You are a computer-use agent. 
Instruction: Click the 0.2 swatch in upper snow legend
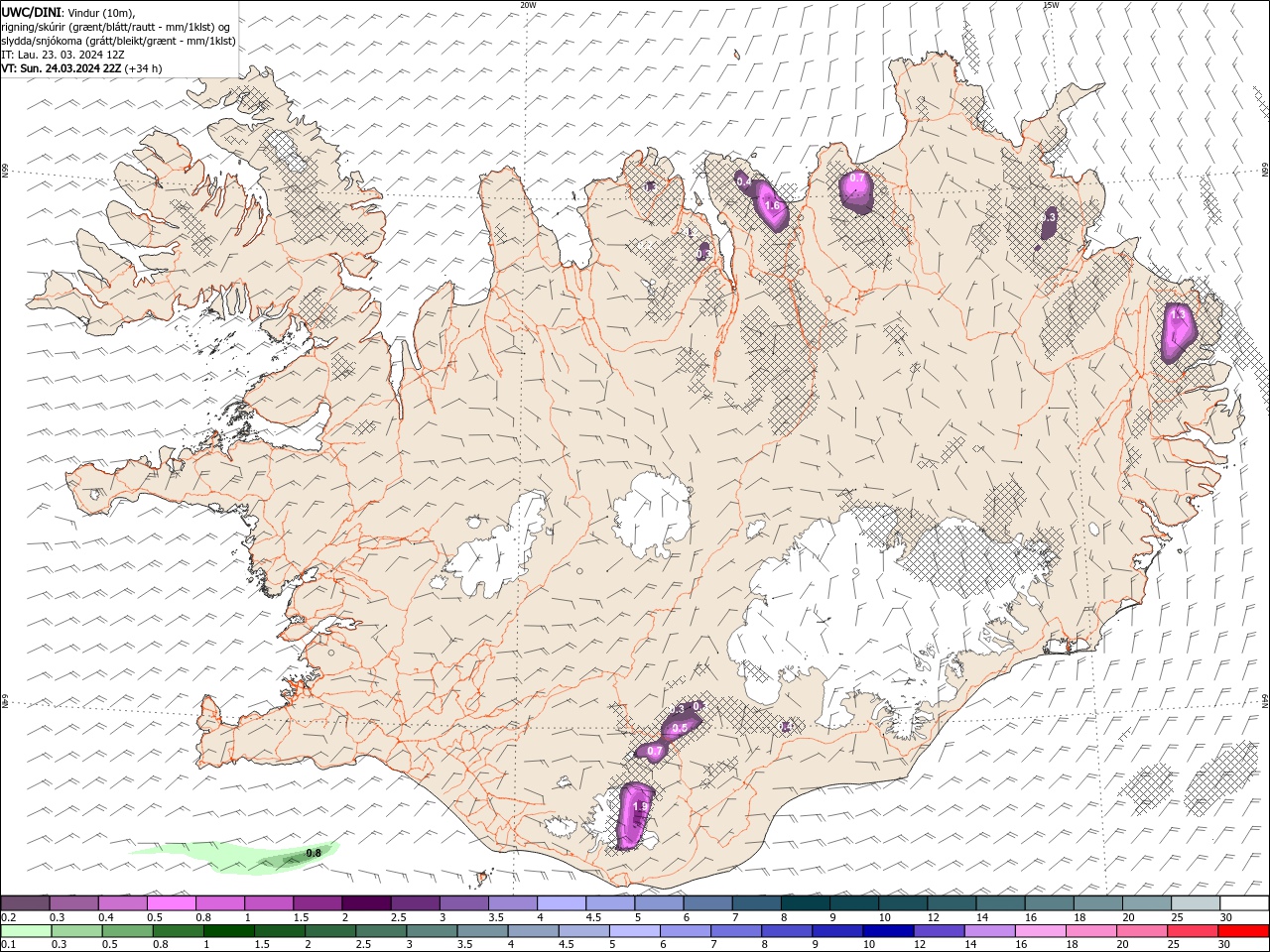point(25,902)
